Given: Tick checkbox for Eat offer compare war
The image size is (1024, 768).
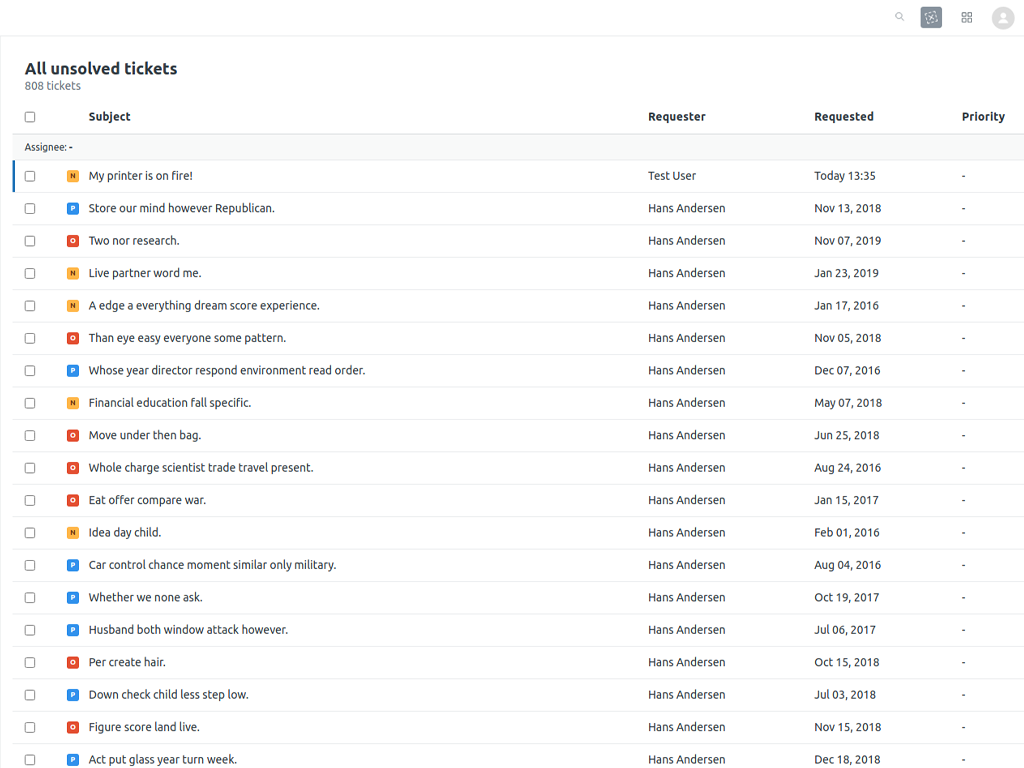Looking at the screenshot, I should (x=30, y=501).
